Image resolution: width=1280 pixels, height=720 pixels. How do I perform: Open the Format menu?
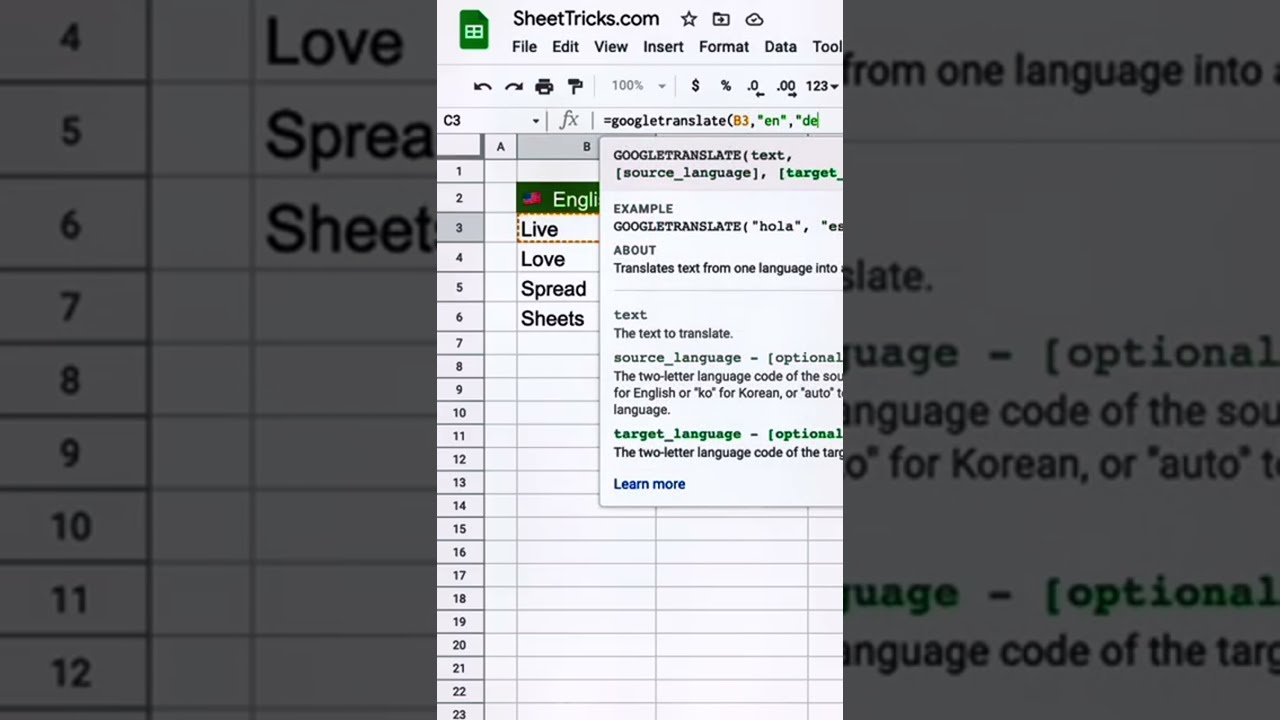coord(724,47)
